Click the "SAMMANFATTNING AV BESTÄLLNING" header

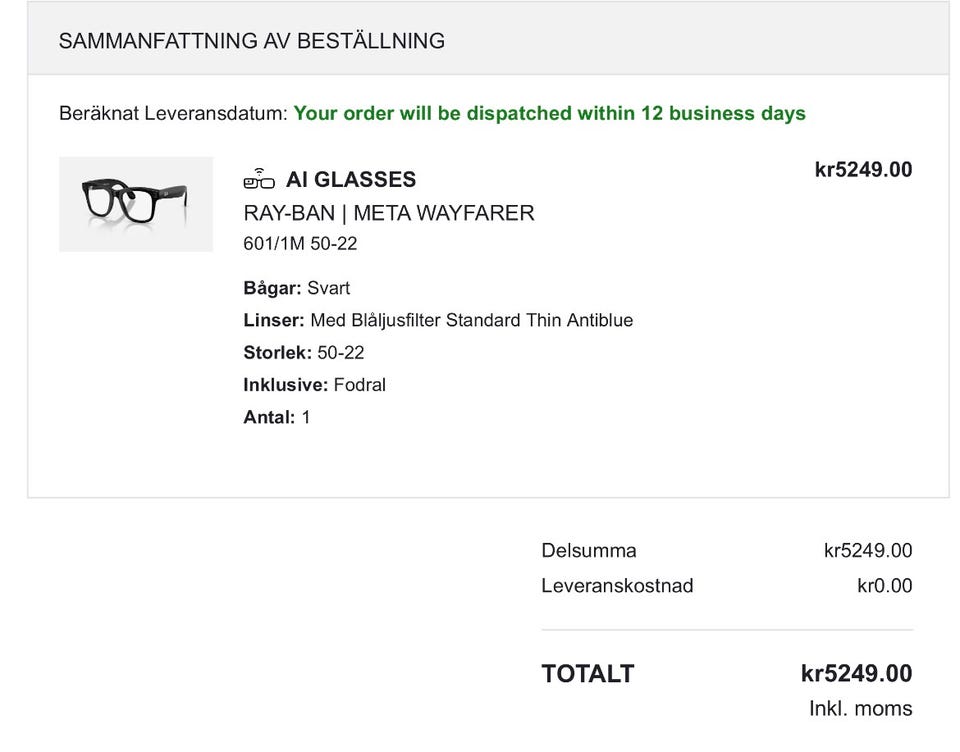tap(252, 41)
